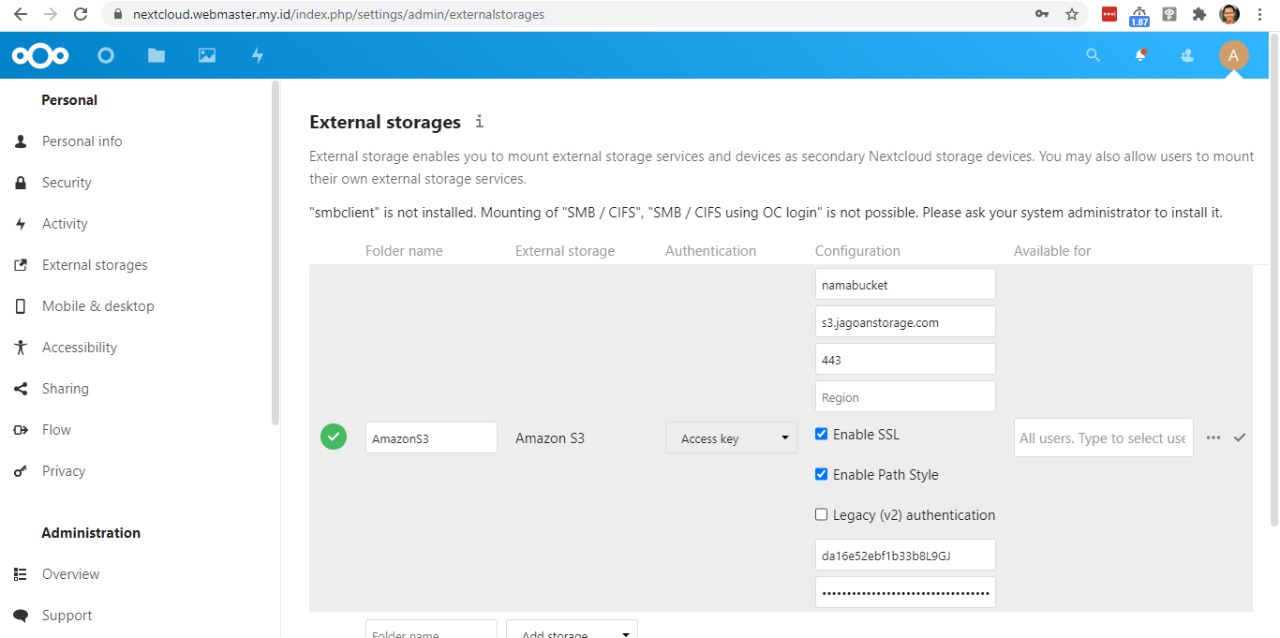This screenshot has width=1280, height=638.
Task: Open the notifications bell icon
Action: (1141, 56)
